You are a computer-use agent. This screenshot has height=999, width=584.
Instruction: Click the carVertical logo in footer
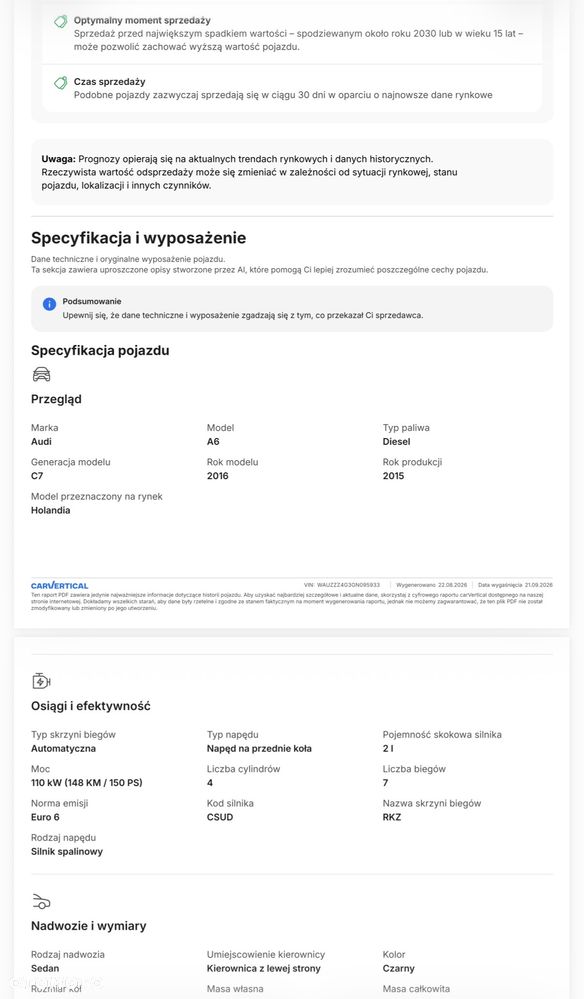coord(59,586)
